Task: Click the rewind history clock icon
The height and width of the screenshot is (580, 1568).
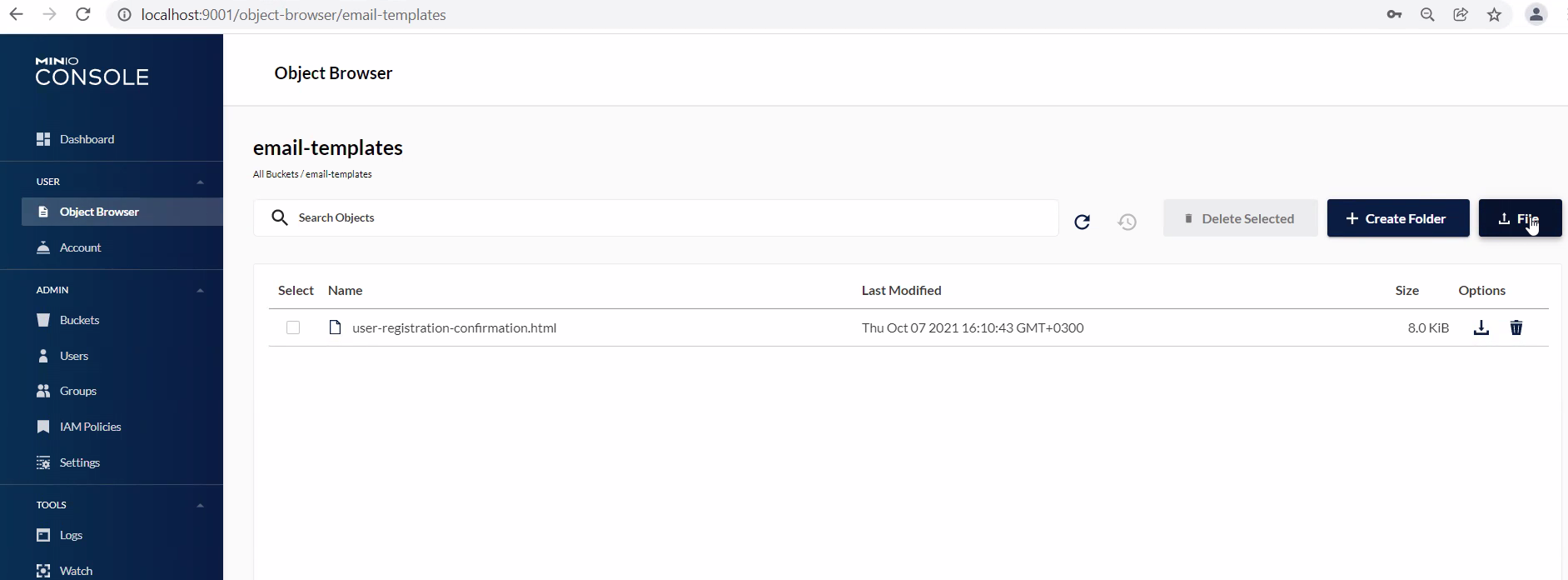Action: 1127,222
